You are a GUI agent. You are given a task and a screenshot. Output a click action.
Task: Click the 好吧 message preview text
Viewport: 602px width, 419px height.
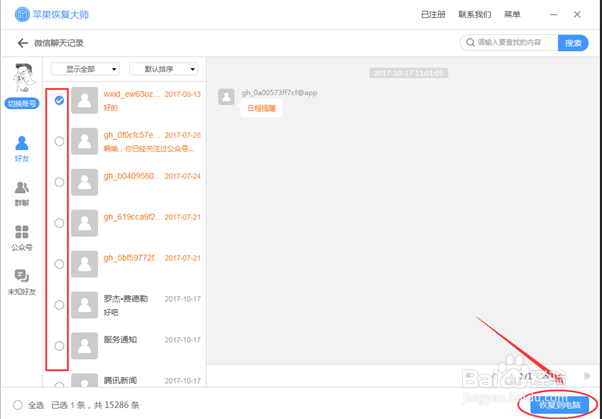(x=111, y=313)
